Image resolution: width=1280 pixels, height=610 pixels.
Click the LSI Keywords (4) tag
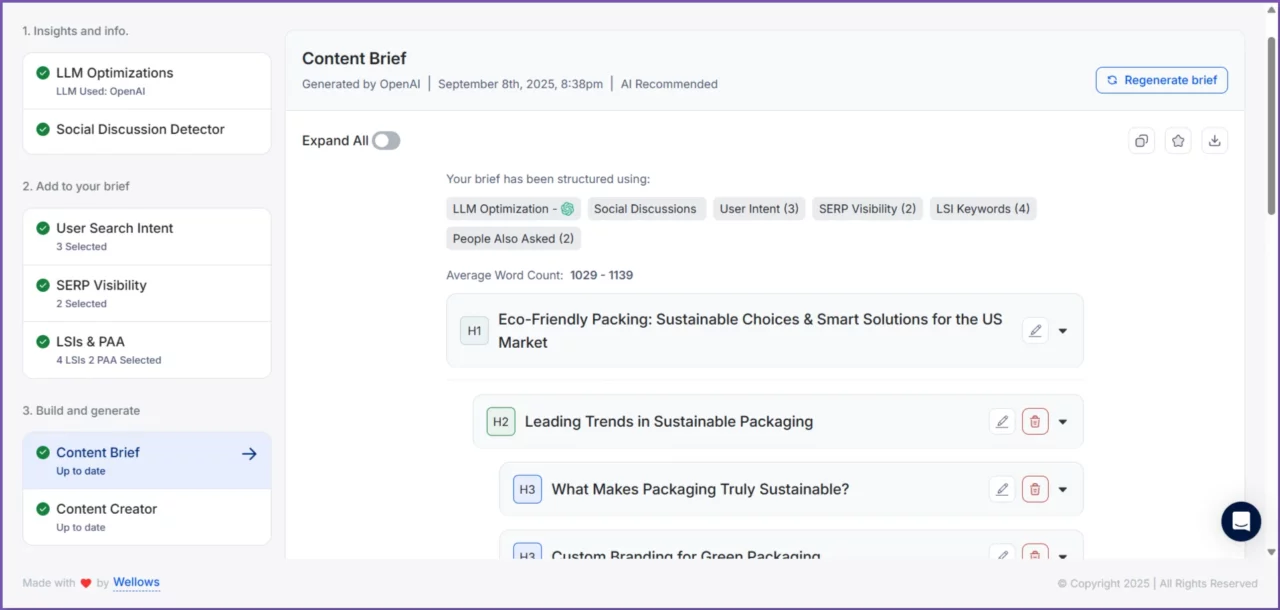(982, 209)
